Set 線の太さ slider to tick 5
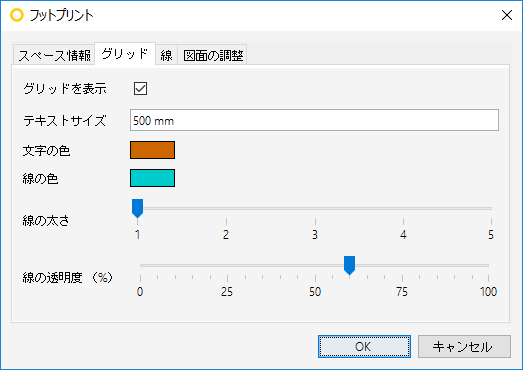523x370 pixels. tap(491, 208)
